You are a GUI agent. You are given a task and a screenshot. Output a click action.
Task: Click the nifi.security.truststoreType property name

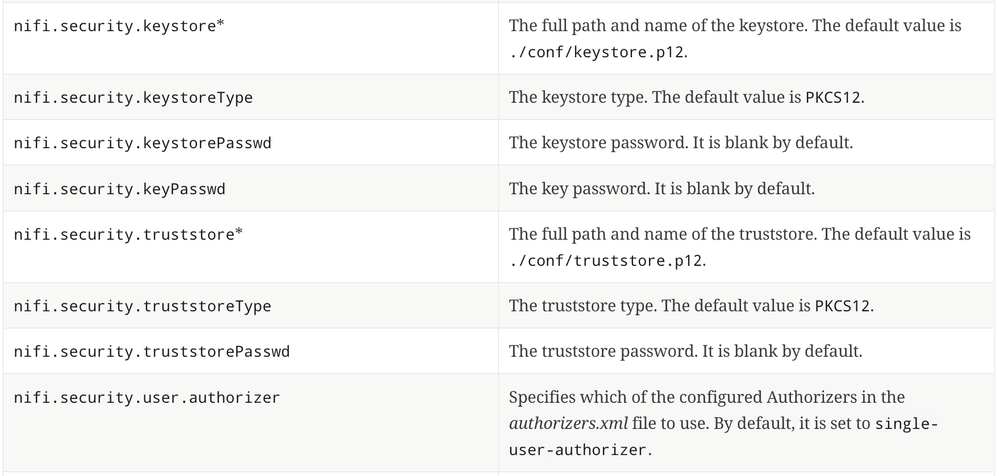(142, 306)
